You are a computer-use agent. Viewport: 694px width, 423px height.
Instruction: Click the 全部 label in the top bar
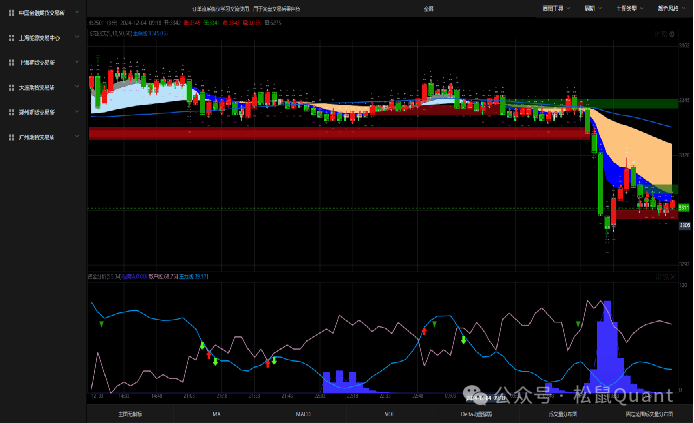pos(428,7)
